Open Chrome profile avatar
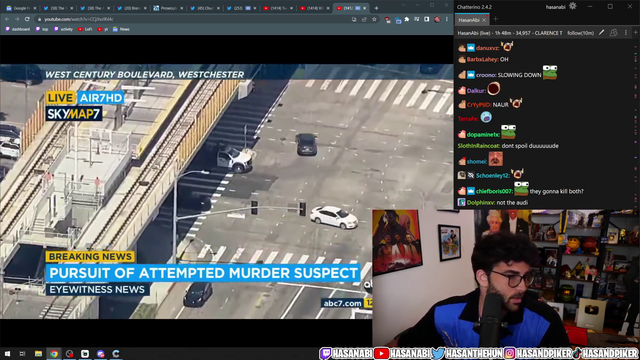Image resolution: width=640 pixels, height=360 pixels. 437,19
